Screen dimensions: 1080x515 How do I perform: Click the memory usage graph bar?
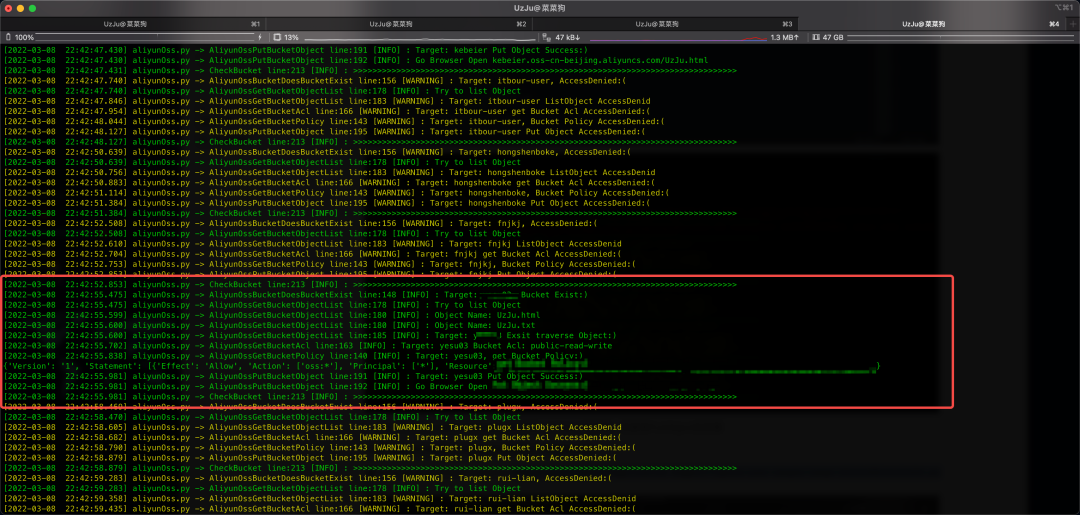pyautogui.click(x=961, y=38)
